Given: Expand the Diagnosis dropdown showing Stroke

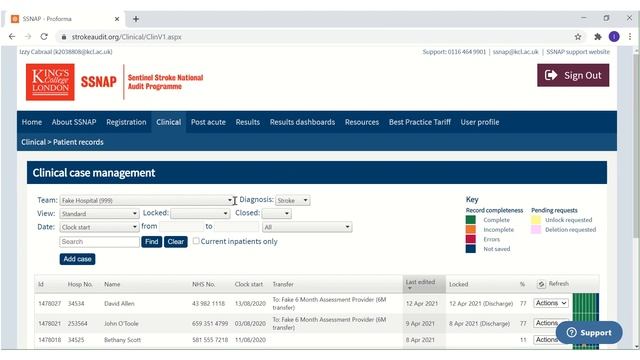Looking at the screenshot, I should click(293, 200).
